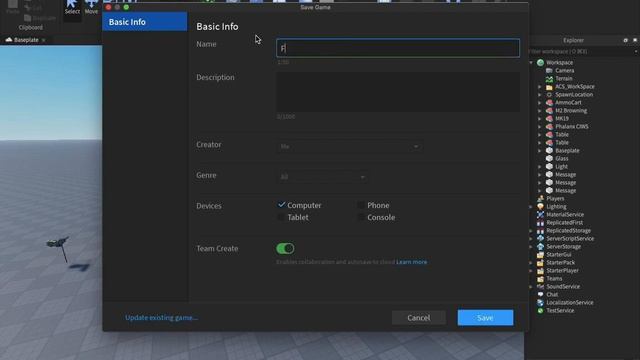Focus the Description text area
This screenshot has width=640, height=360.
(x=398, y=92)
